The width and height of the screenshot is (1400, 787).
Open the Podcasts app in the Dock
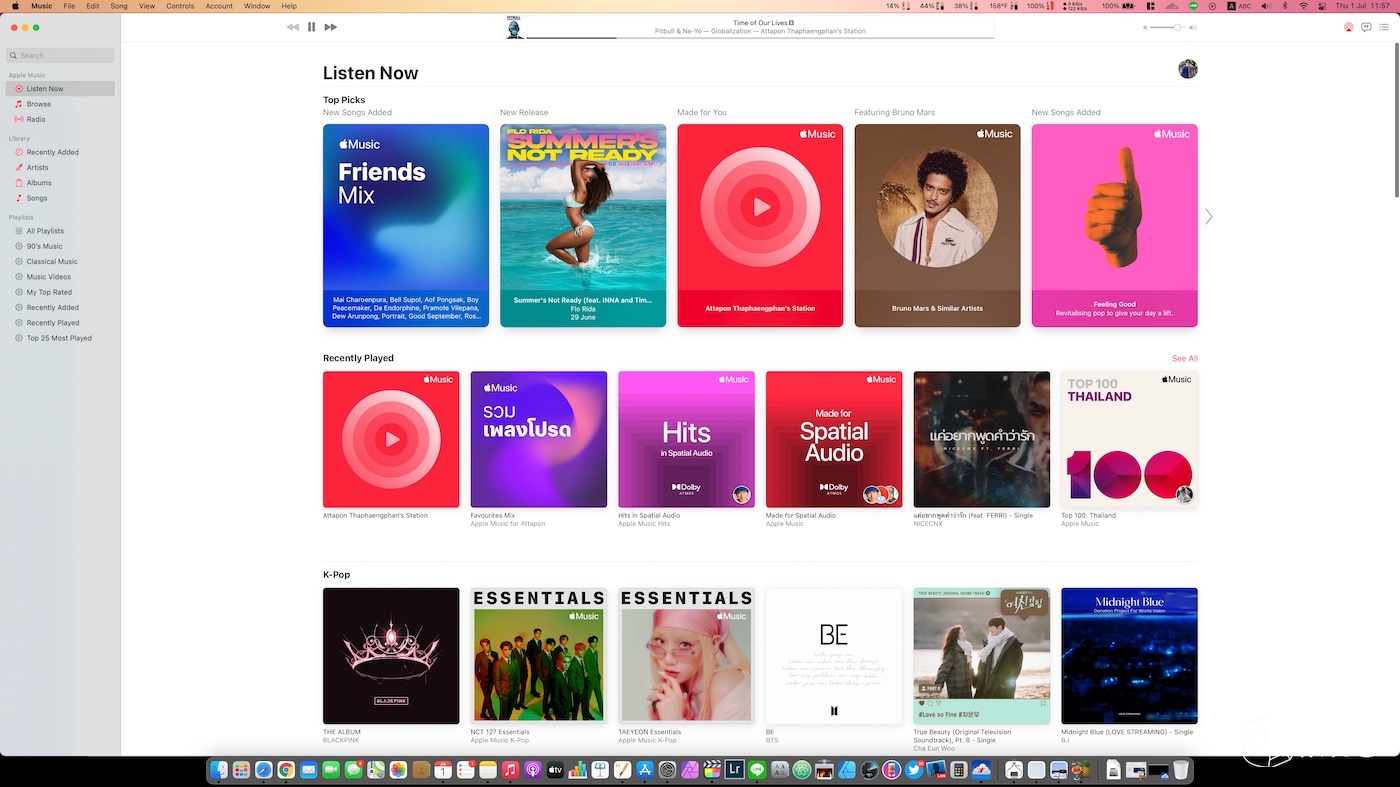(532, 770)
